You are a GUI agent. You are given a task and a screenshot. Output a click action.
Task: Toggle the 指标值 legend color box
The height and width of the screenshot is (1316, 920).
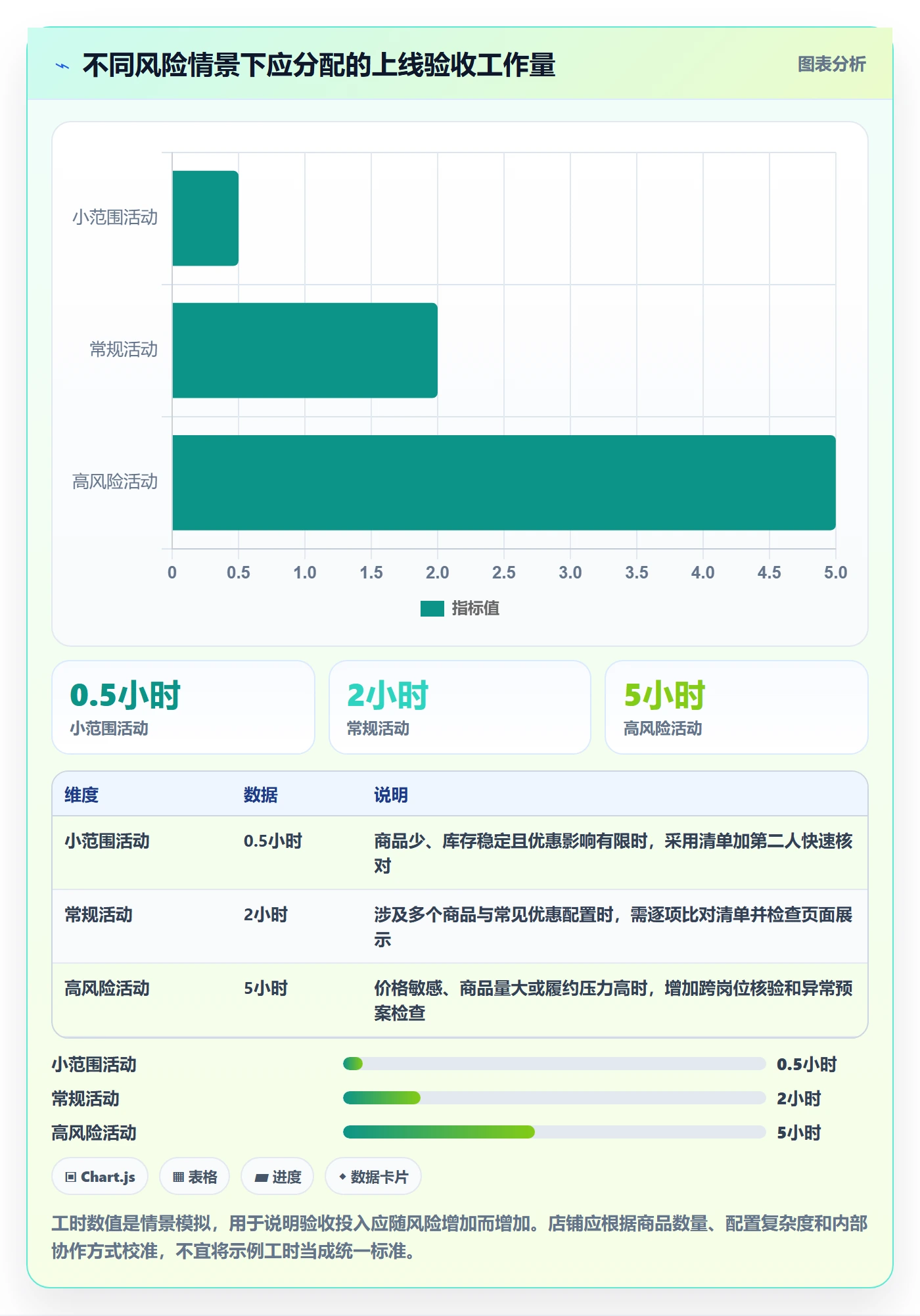tap(432, 609)
